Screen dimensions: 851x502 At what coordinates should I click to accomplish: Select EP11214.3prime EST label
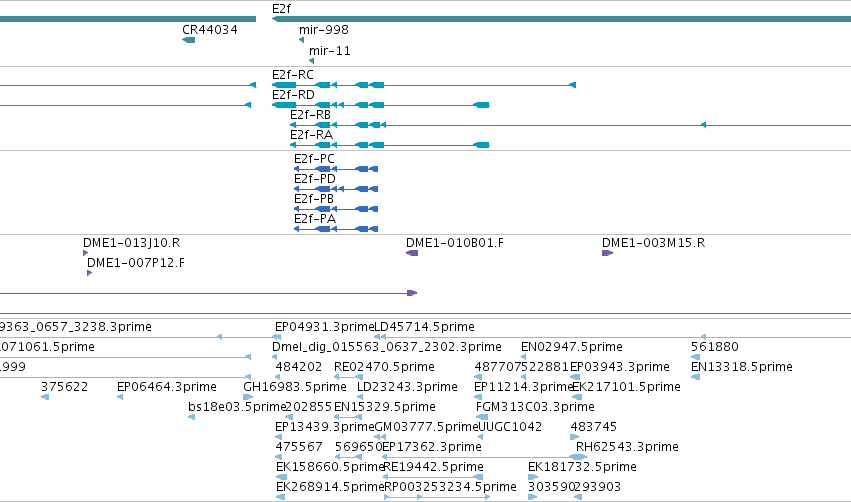(523, 387)
